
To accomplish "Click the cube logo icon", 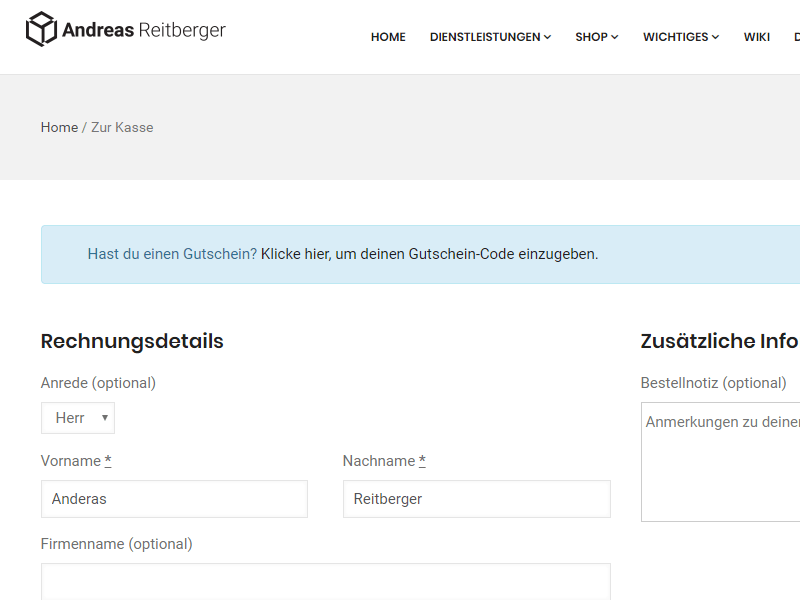I will coord(41,29).
